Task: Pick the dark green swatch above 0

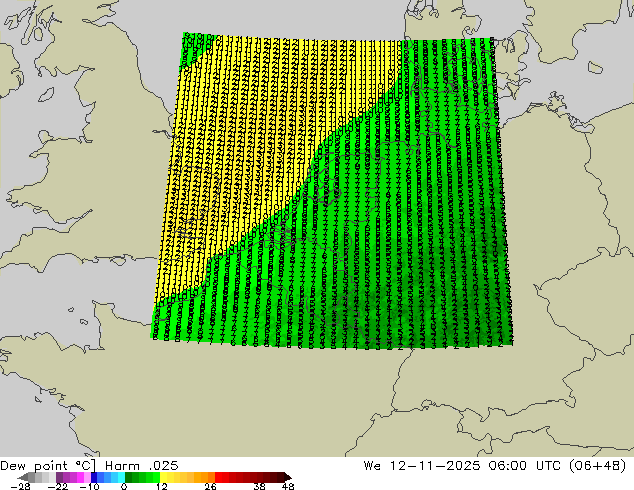Action: pyautogui.click(x=129, y=477)
